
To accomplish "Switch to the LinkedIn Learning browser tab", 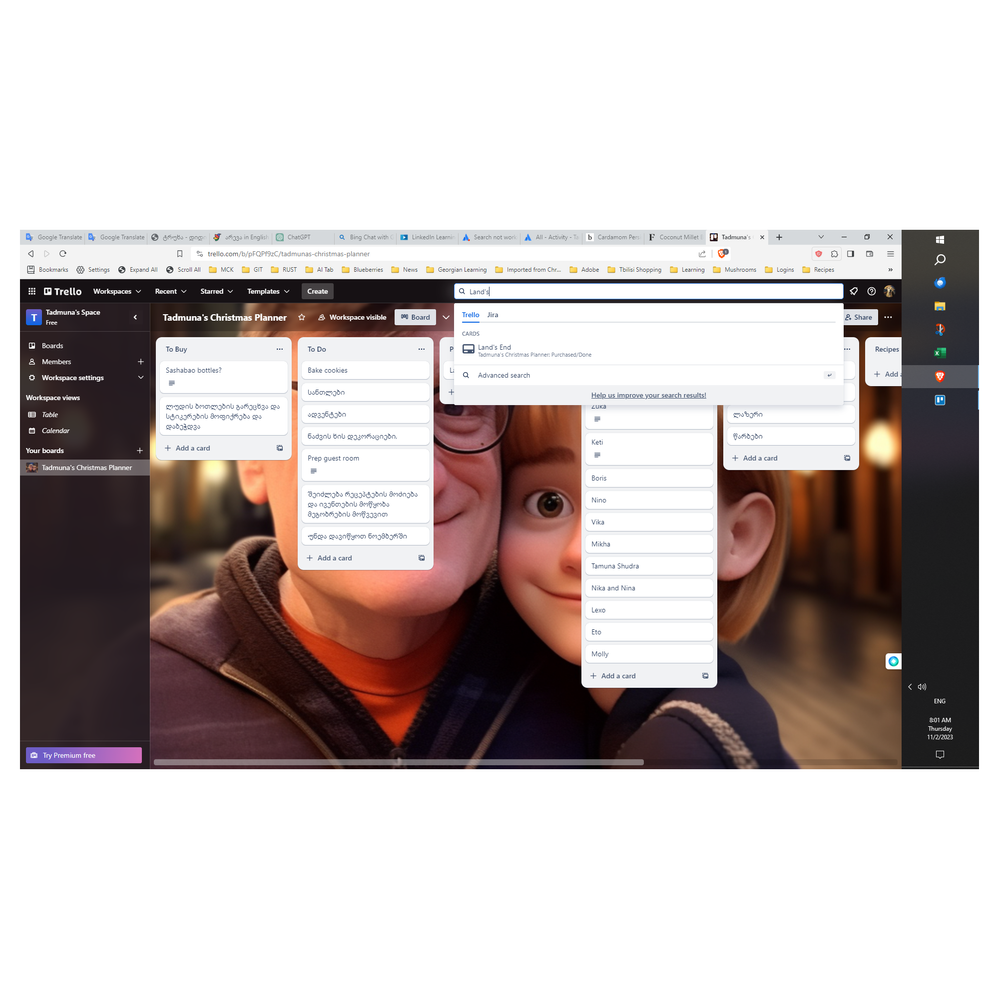I will [x=427, y=237].
